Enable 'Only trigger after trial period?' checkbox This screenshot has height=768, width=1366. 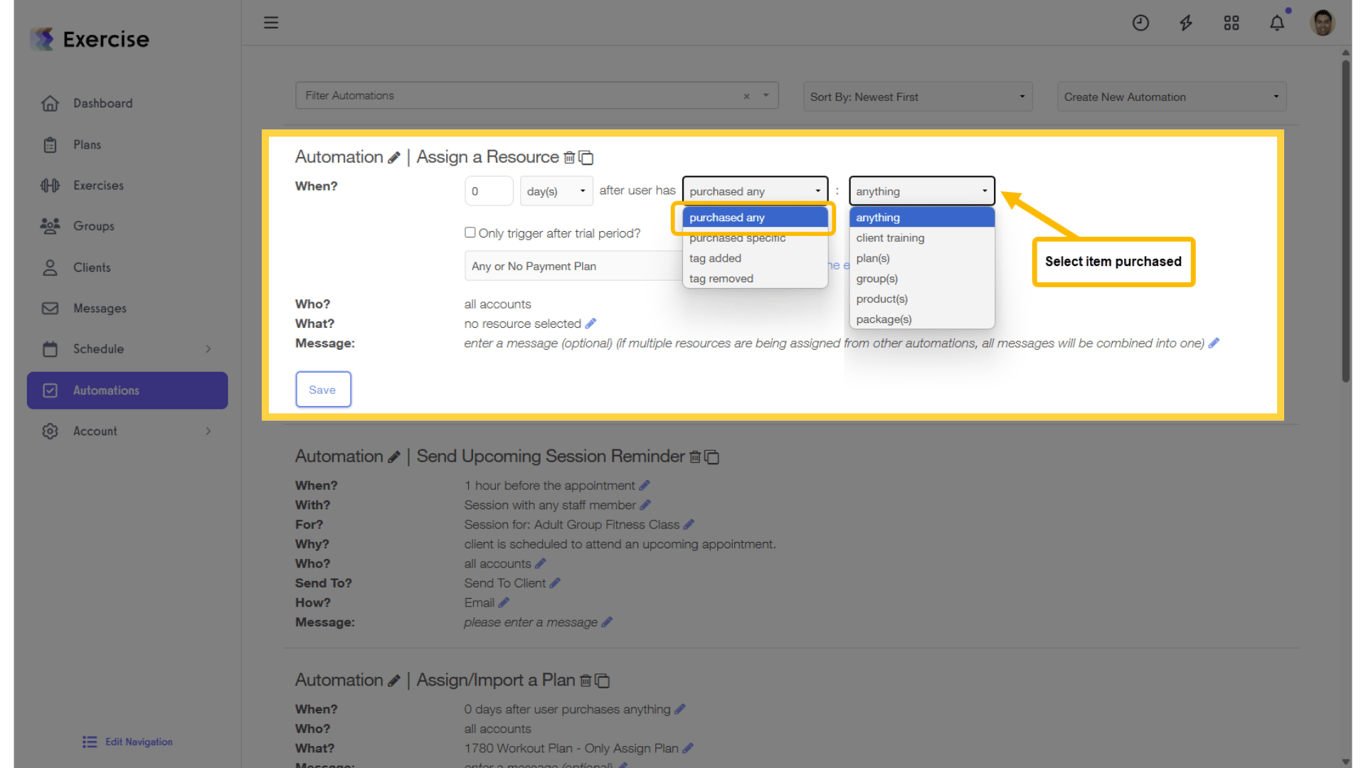[469, 232]
